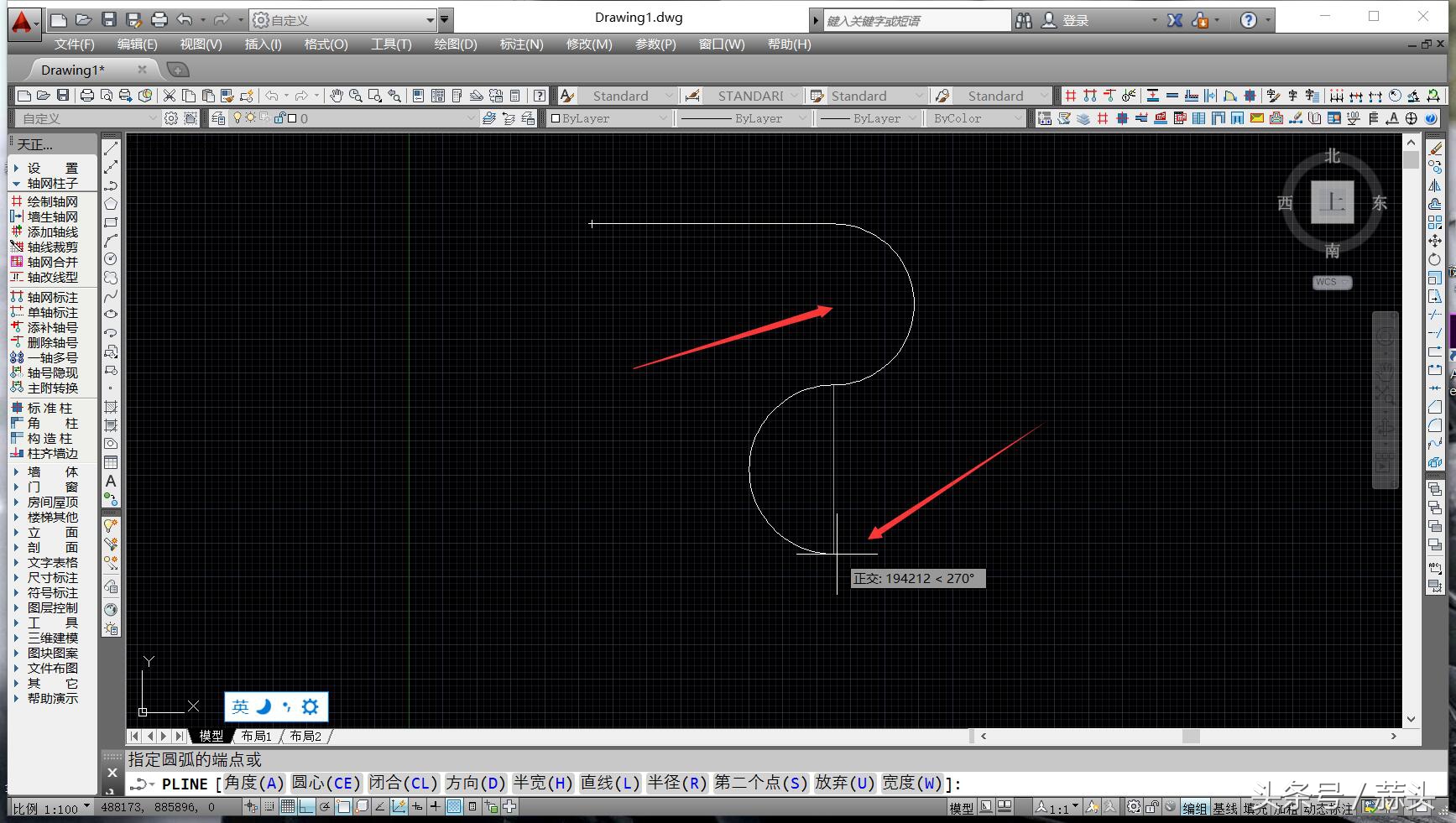Screen dimensions: 1456x823
Task: Select the Circle tool in draw toolbar
Action: [x=110, y=259]
